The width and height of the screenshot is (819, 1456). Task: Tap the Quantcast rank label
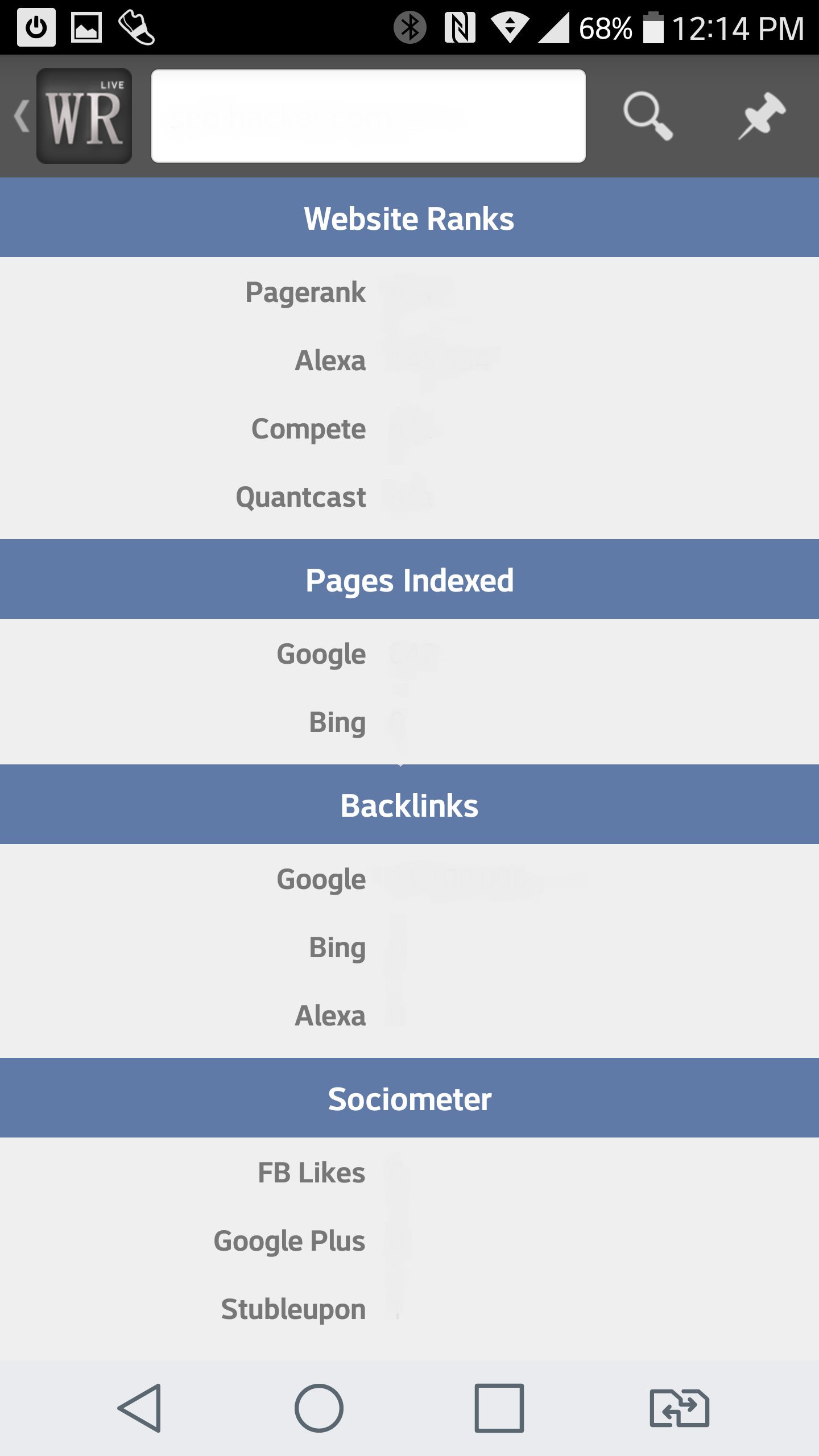click(301, 497)
